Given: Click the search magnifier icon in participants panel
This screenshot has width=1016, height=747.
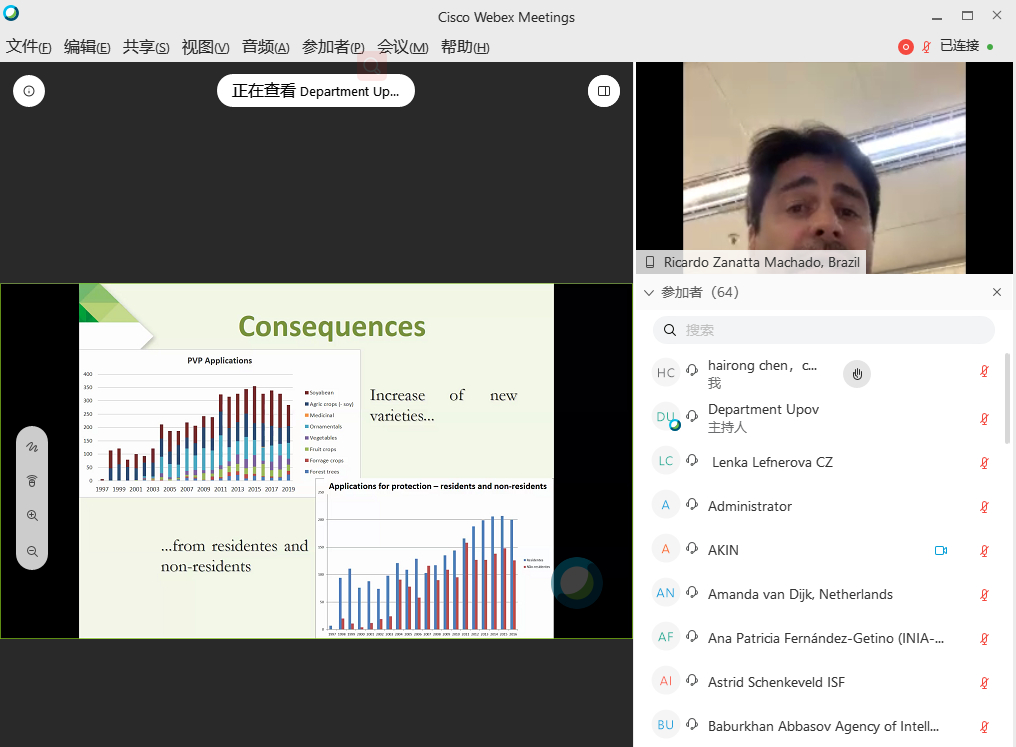Looking at the screenshot, I should coord(670,330).
